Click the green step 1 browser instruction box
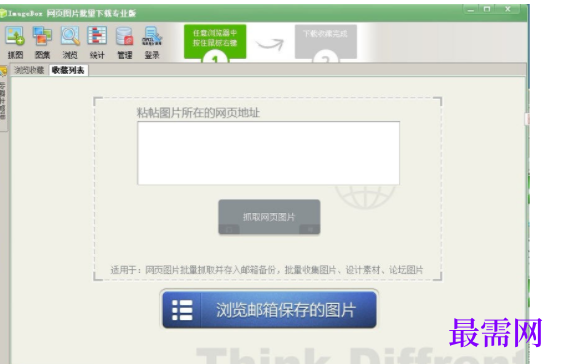 (x=215, y=42)
